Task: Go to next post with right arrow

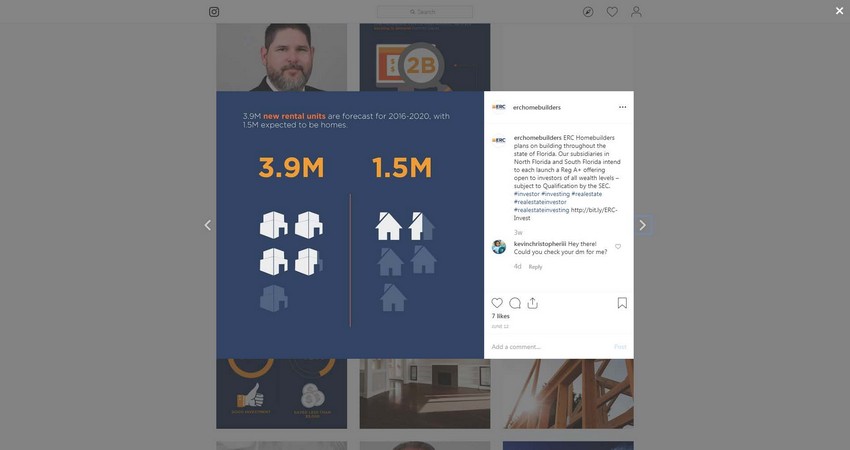Action: pyautogui.click(x=642, y=225)
